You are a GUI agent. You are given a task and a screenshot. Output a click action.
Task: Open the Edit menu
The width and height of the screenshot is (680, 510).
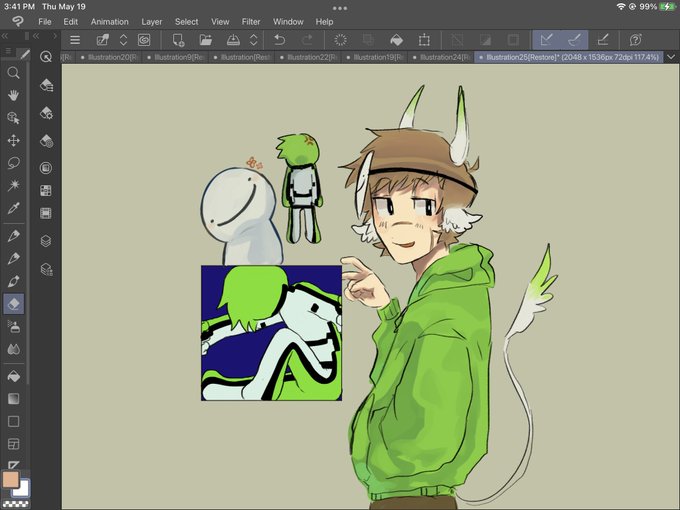click(x=71, y=22)
